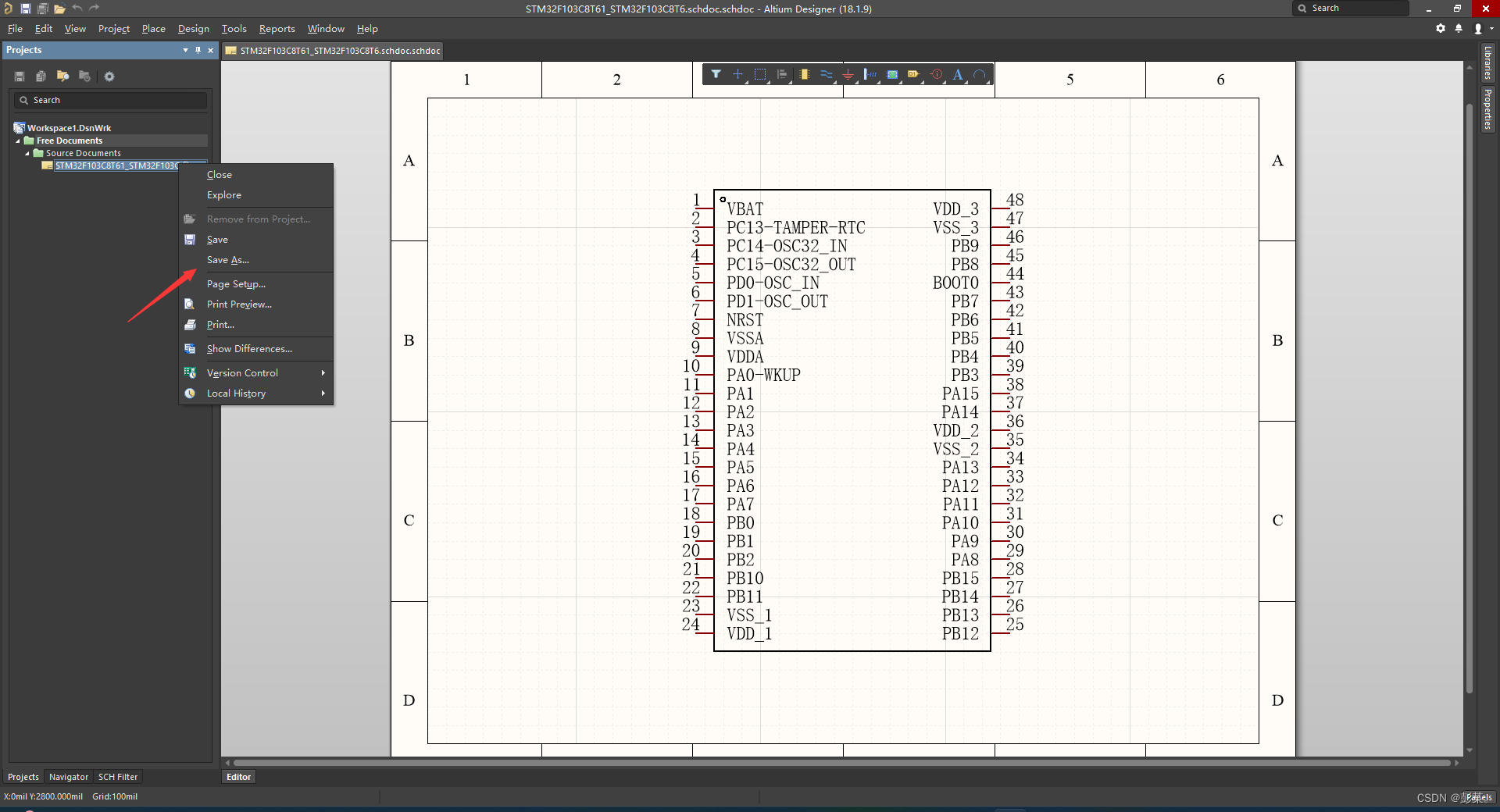Select the Move Objects cross-arrow tool
The width and height of the screenshot is (1500, 812).
pos(737,74)
